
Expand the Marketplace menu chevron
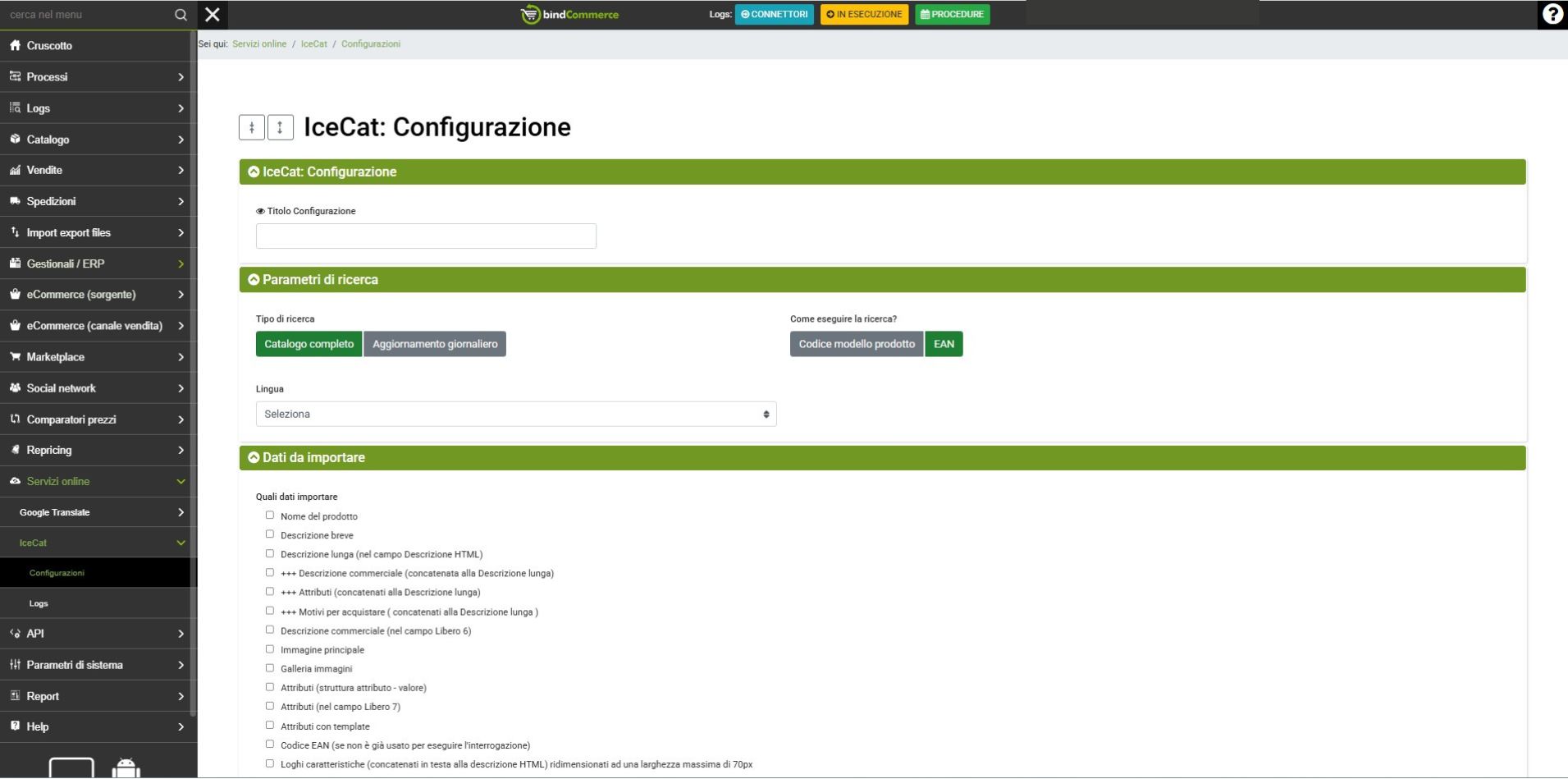coord(181,357)
